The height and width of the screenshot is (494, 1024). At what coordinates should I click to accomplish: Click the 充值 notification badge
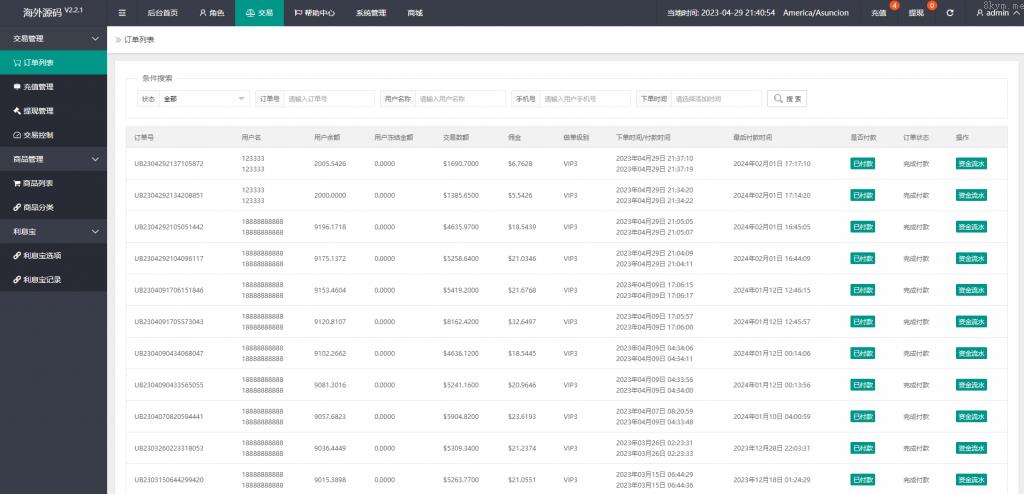click(x=894, y=6)
